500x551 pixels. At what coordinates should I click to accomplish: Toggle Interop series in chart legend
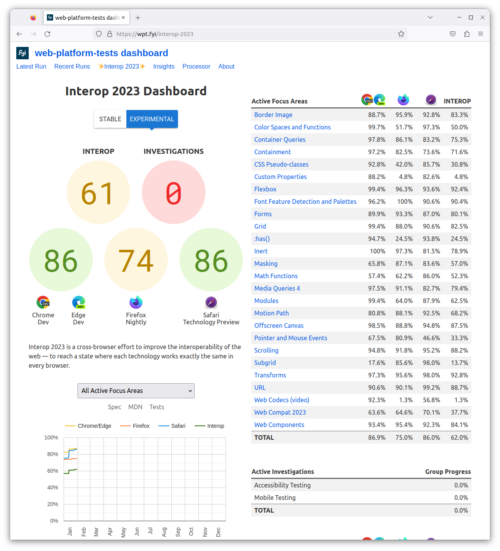coord(209,426)
